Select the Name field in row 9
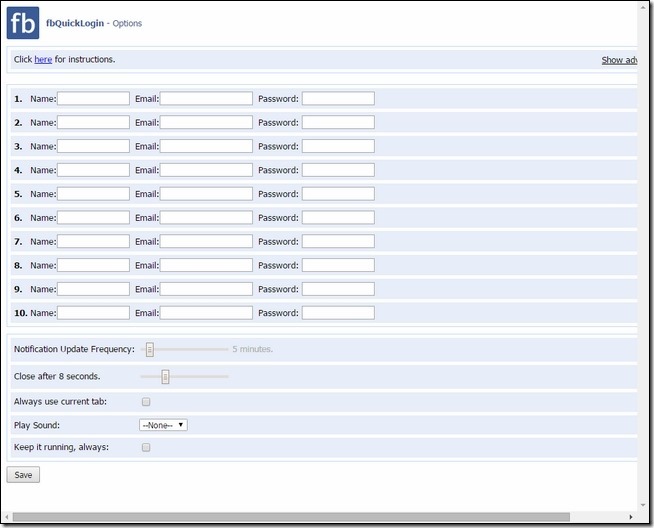The width and height of the screenshot is (654, 528). click(x=93, y=289)
